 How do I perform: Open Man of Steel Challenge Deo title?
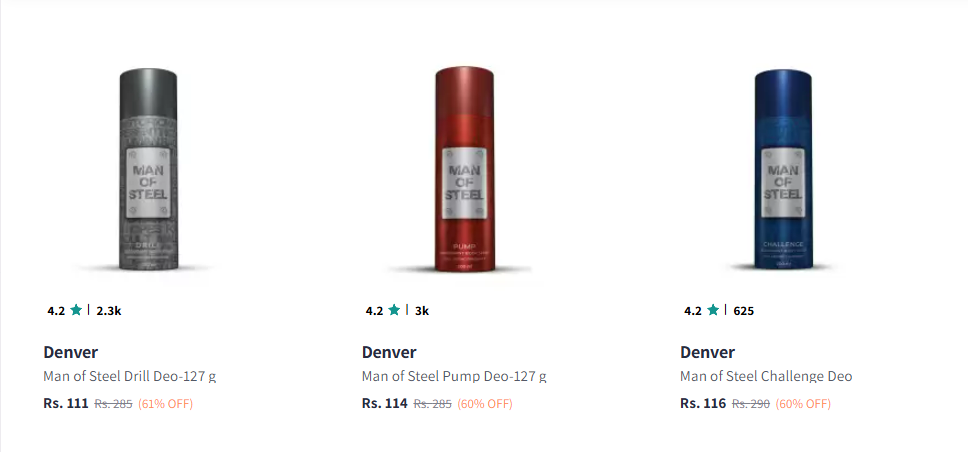pos(766,376)
